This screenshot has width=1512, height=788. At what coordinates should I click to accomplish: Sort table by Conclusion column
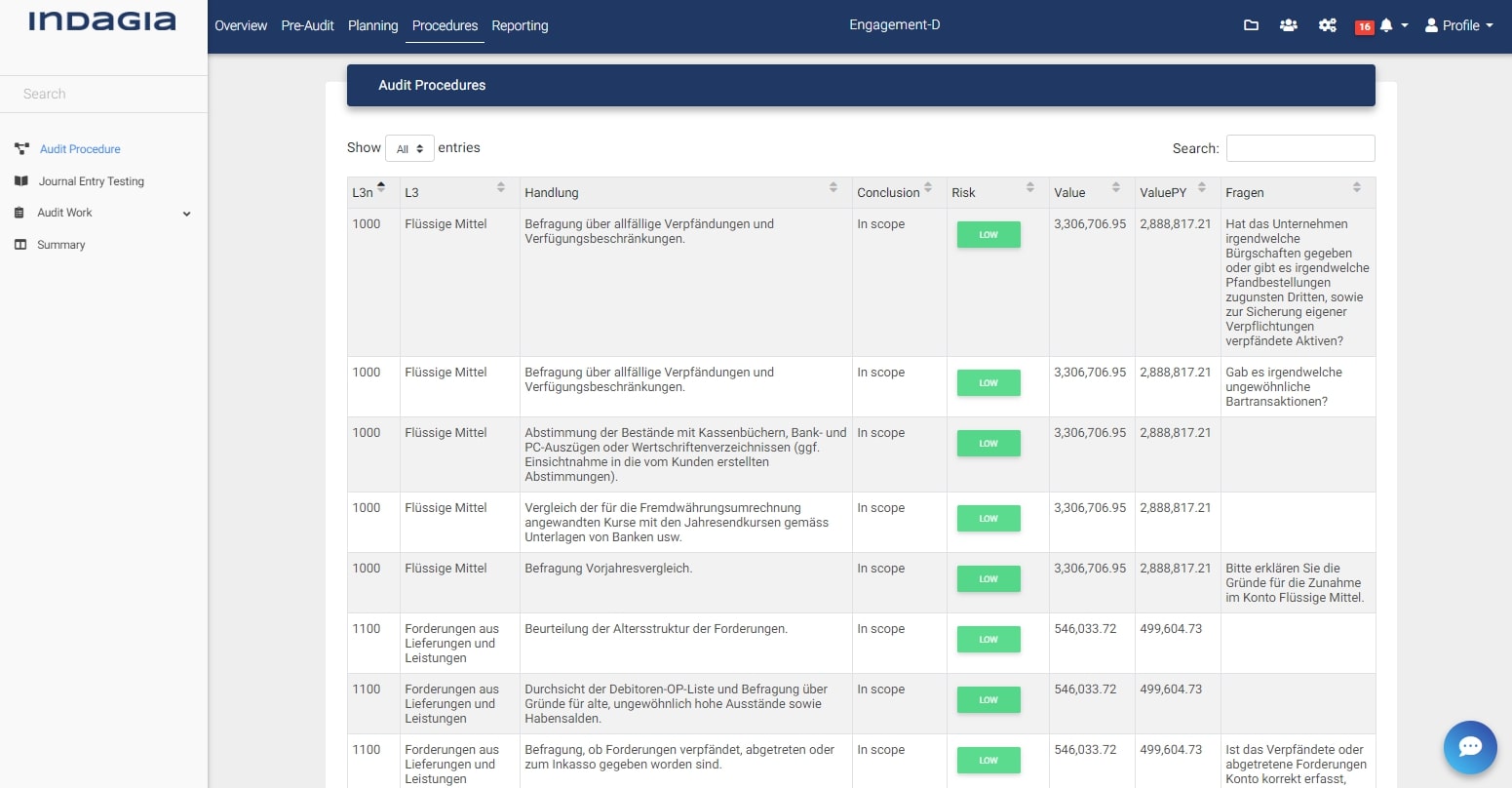(x=896, y=192)
